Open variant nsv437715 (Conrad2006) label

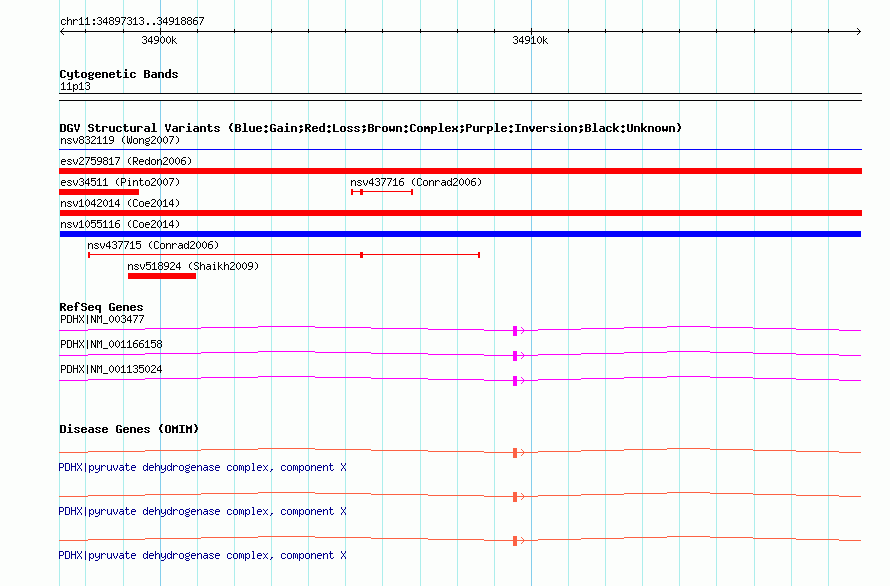[153, 245]
